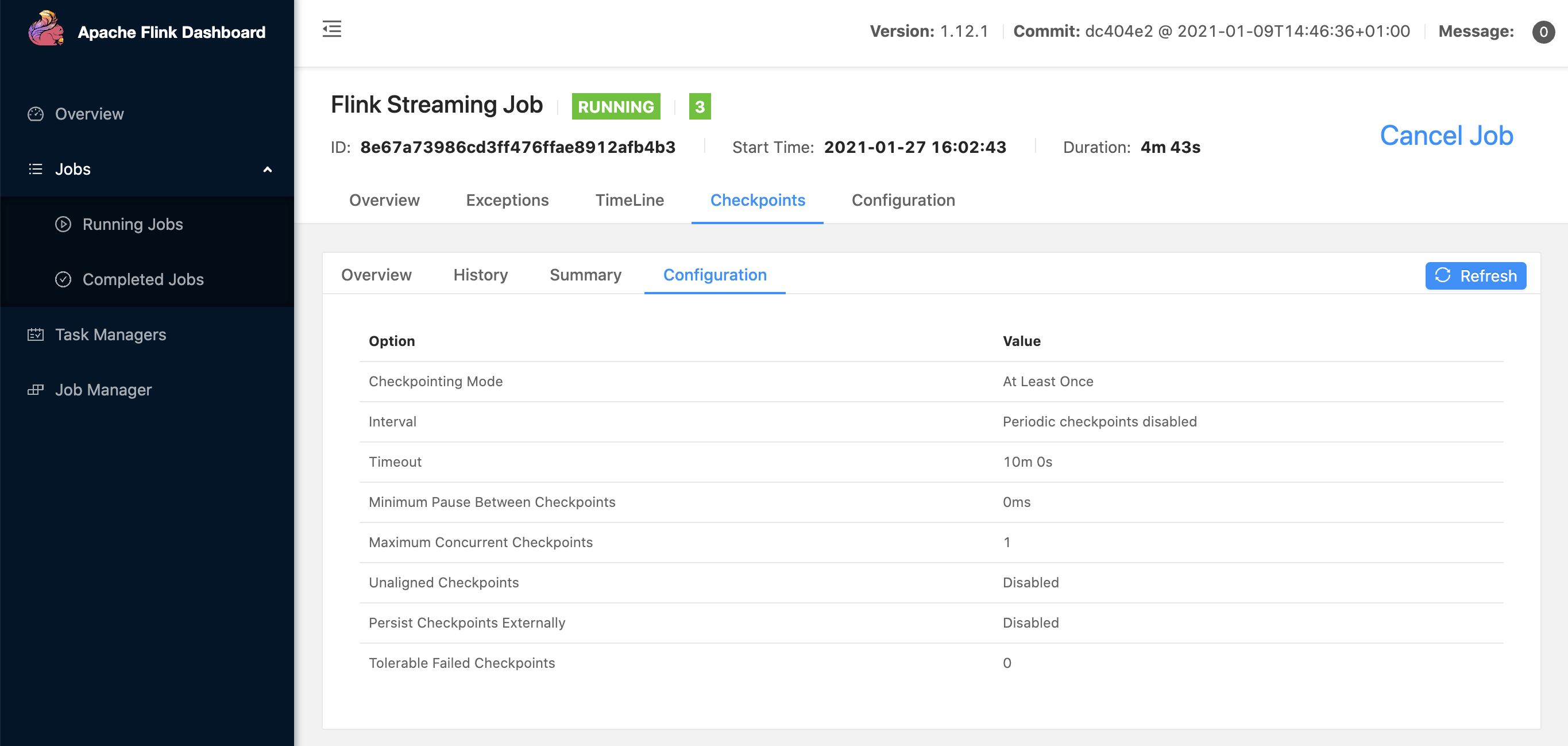1568x746 pixels.
Task: Select the checkpoint History subtab
Action: tap(480, 275)
